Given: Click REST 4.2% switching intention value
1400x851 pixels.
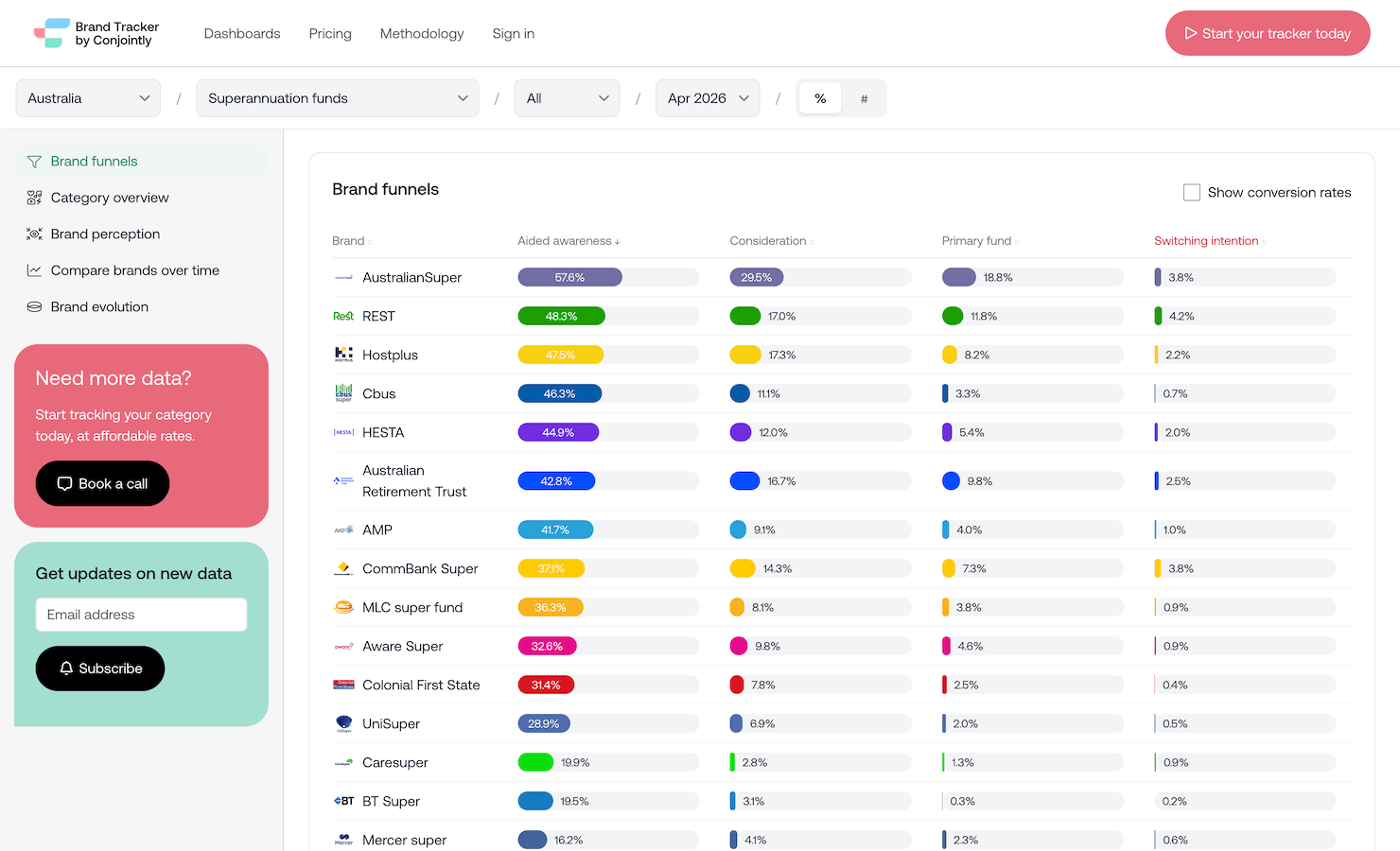Looking at the screenshot, I should (x=1181, y=316).
